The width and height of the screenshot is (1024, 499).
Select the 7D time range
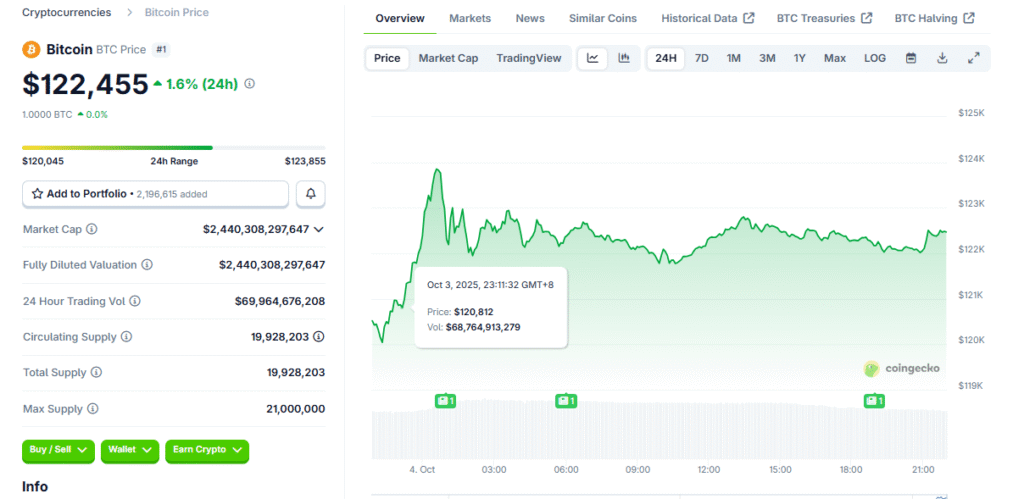[x=702, y=58]
